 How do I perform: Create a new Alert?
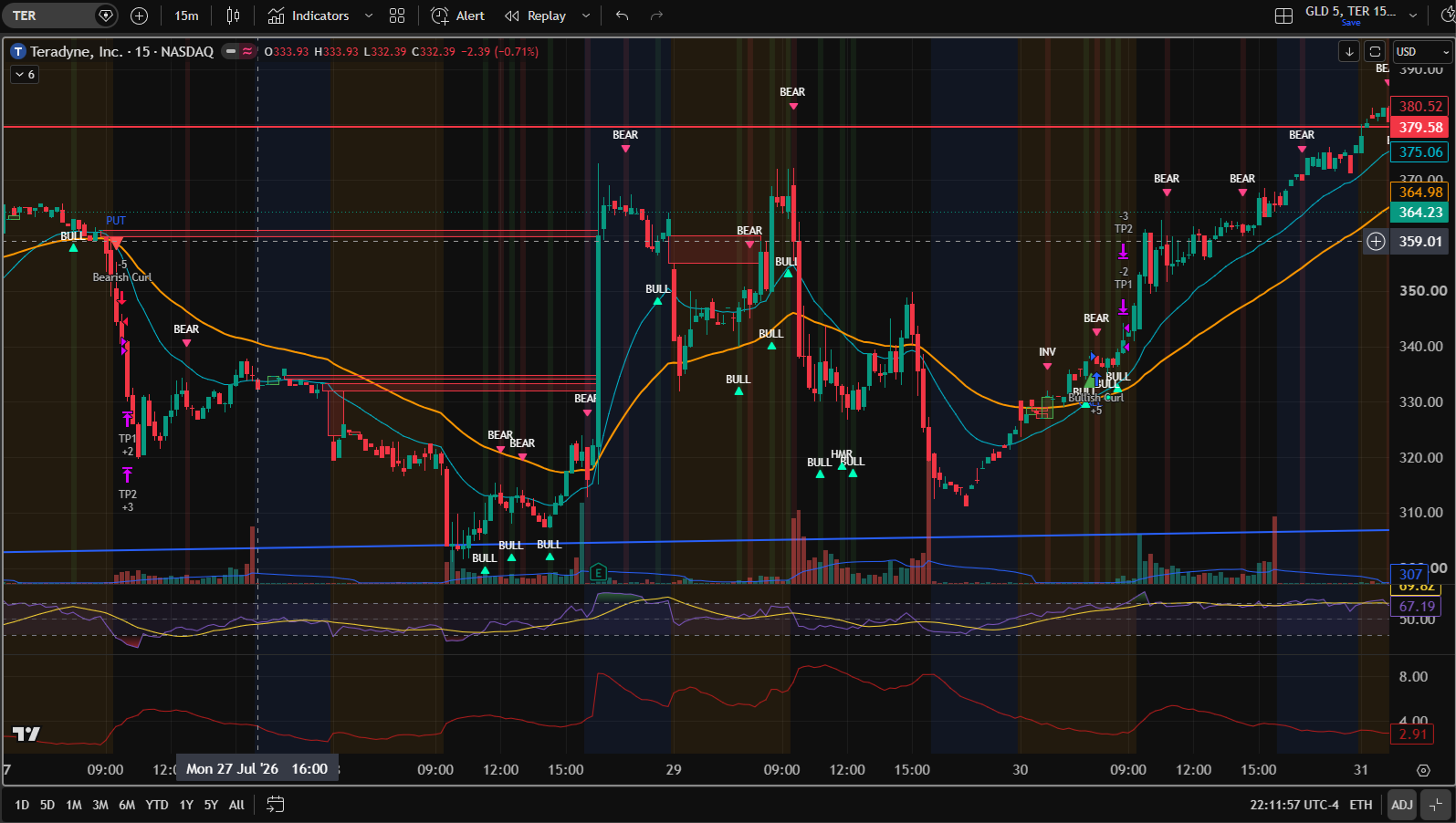click(x=457, y=16)
